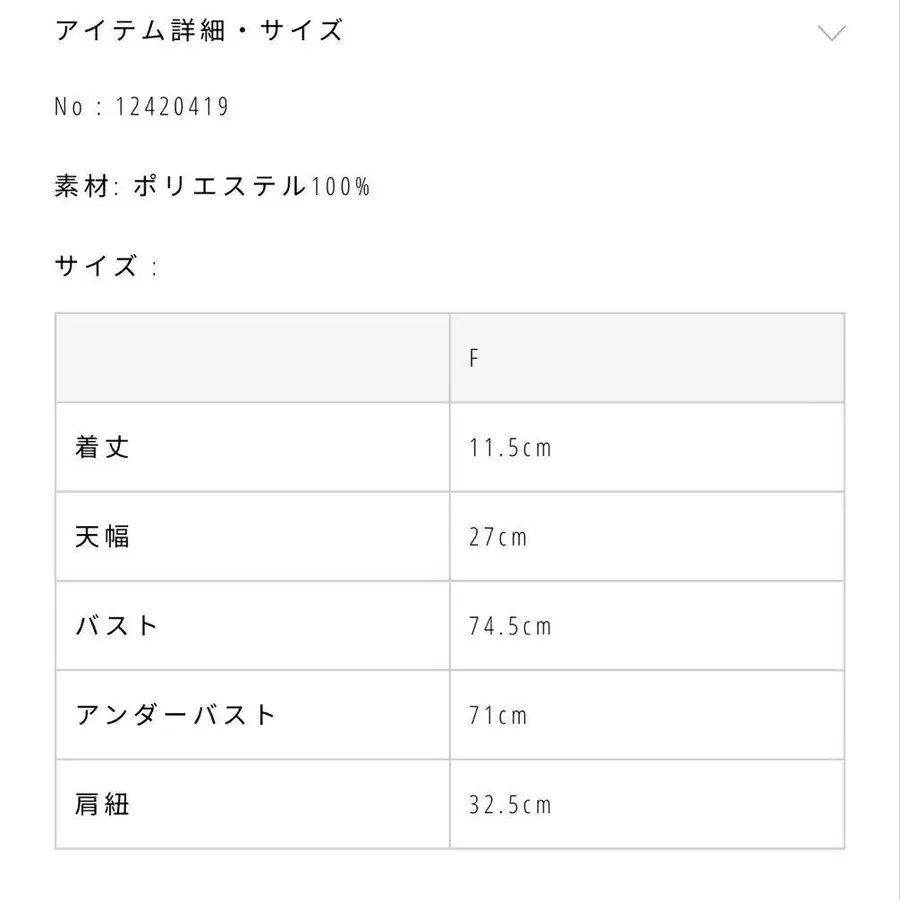Screen dimensions: 900x900
Task: Select the 着丈 row label
Action: point(102,447)
